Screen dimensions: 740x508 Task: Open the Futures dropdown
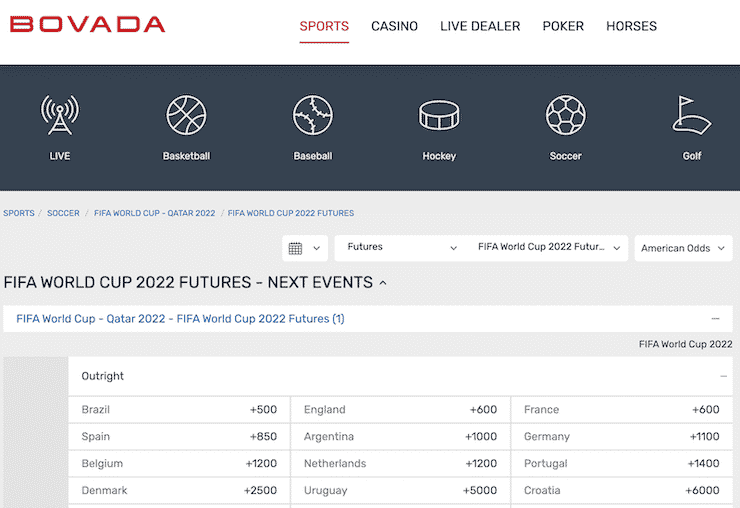coord(402,247)
